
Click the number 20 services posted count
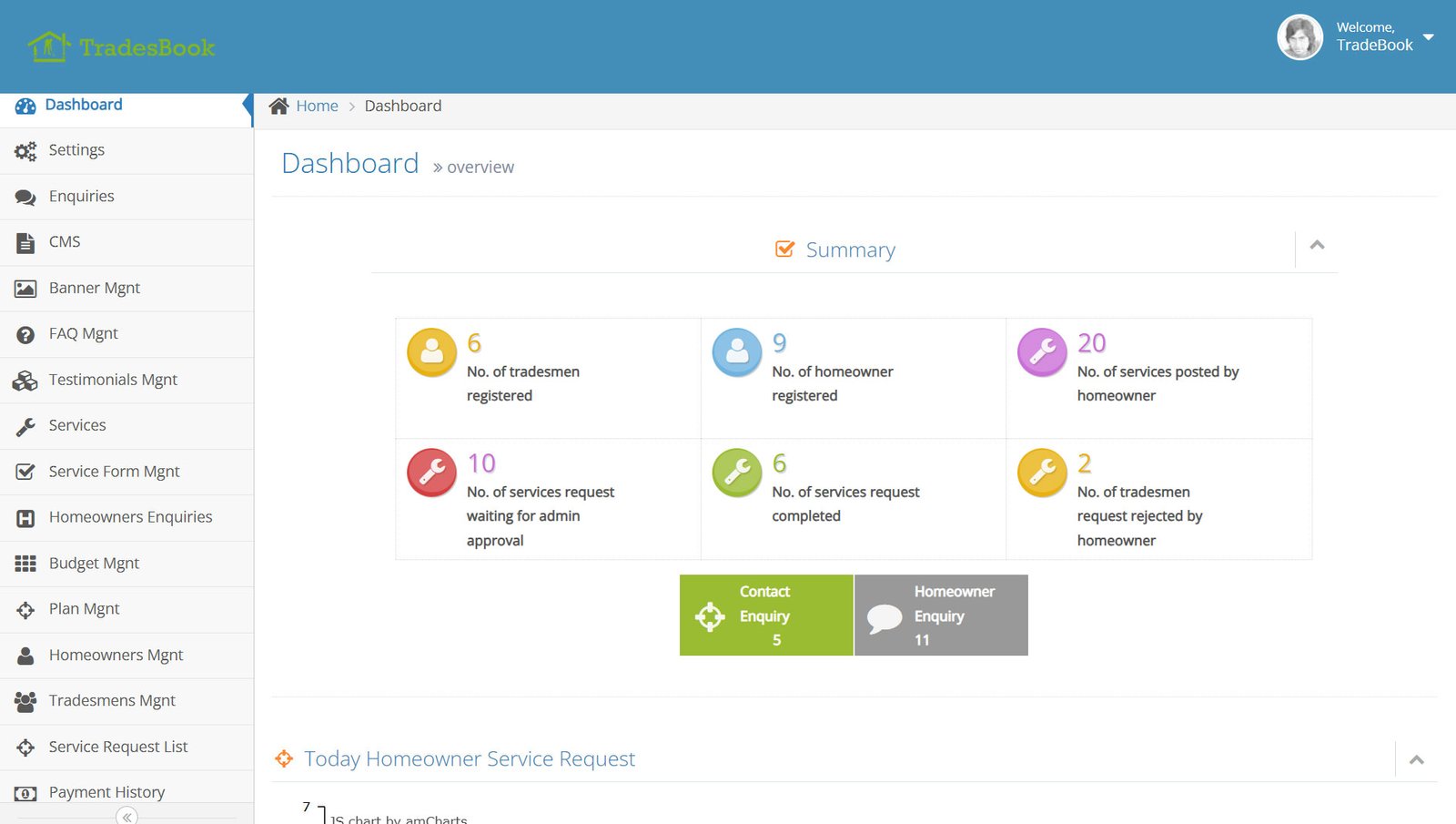pos(1092,343)
